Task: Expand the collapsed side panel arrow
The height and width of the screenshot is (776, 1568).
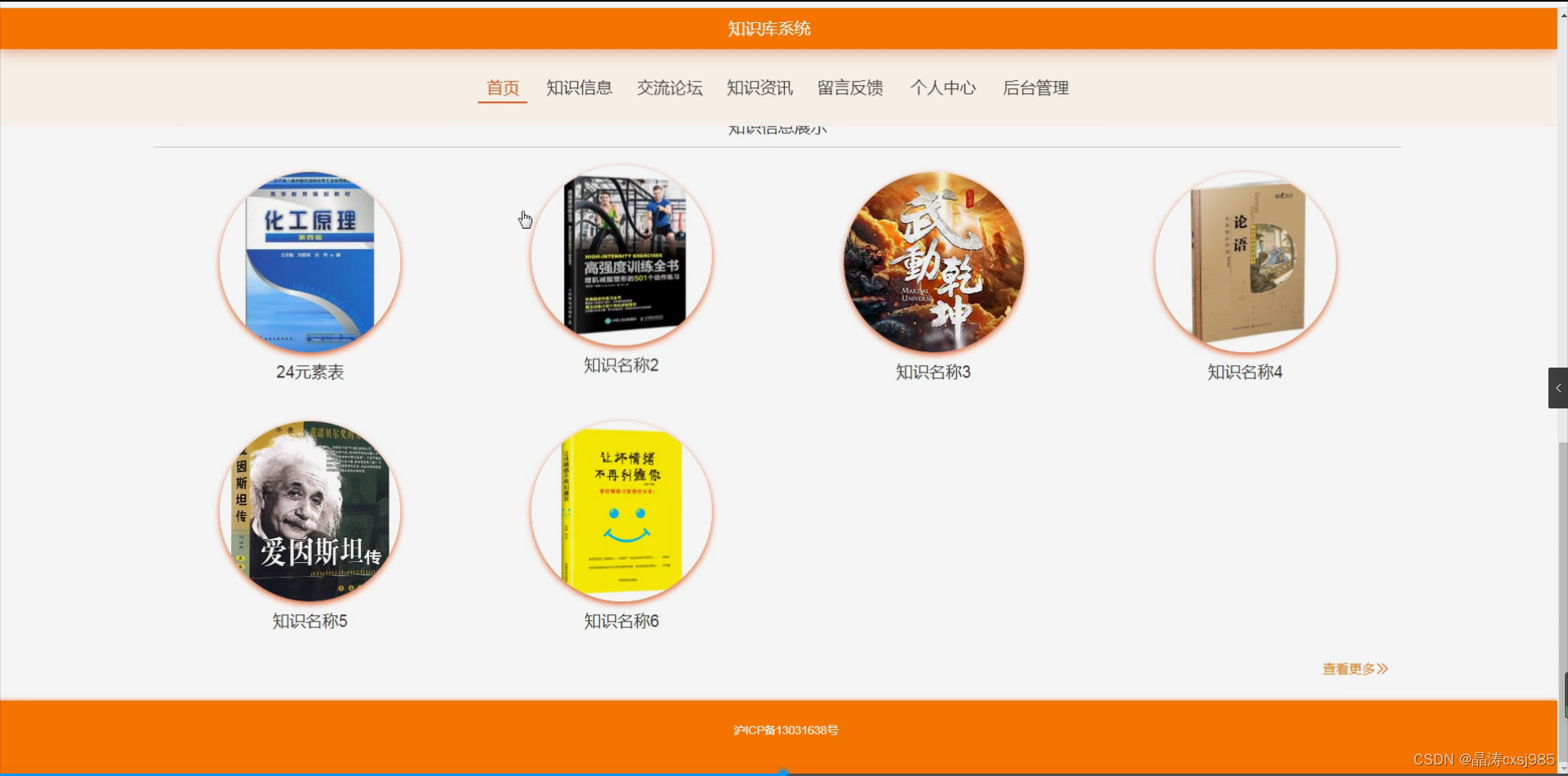Action: point(1559,387)
